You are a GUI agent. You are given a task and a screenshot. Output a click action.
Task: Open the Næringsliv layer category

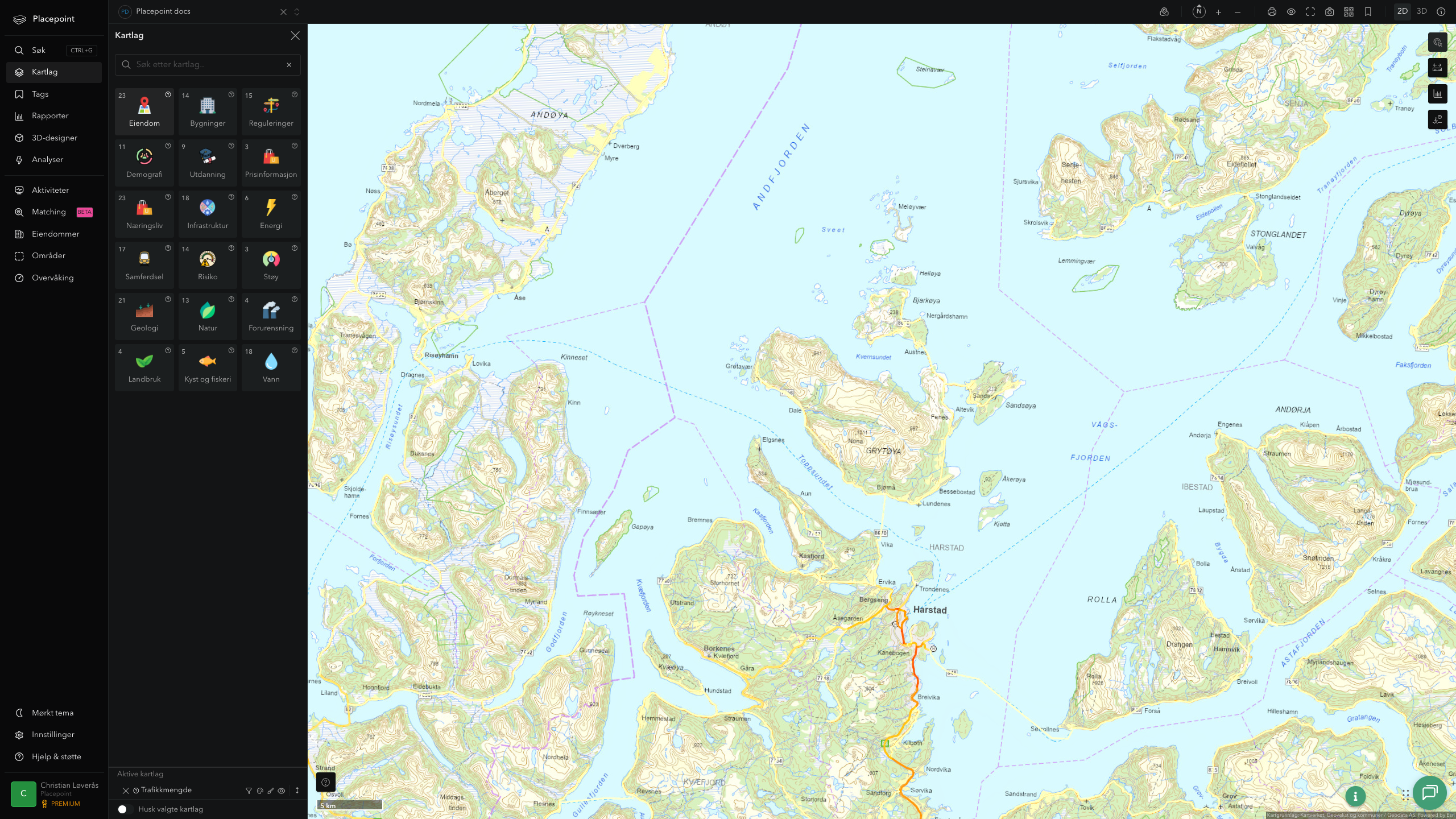click(x=144, y=214)
